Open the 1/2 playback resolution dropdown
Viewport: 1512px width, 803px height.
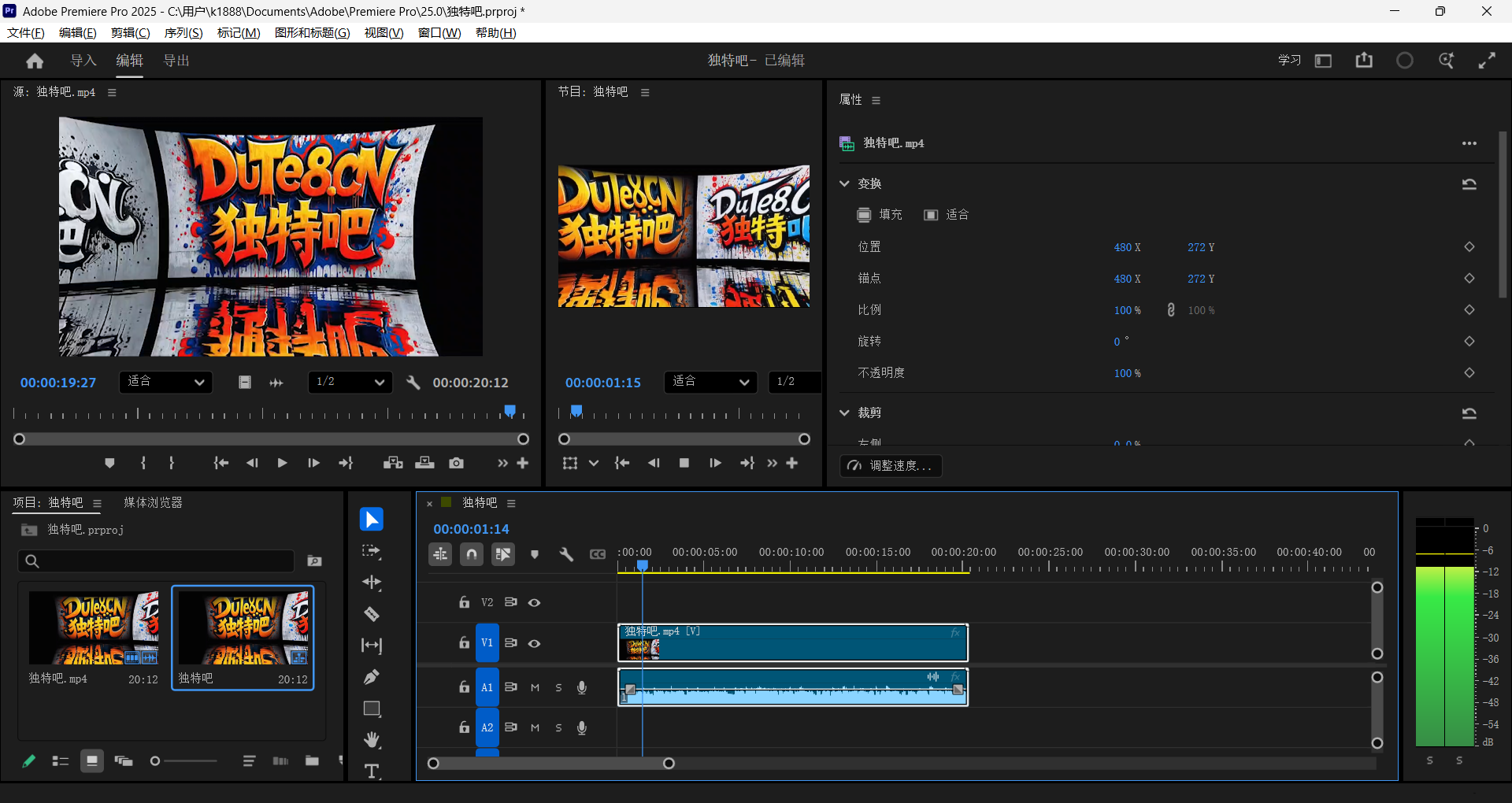coord(350,382)
